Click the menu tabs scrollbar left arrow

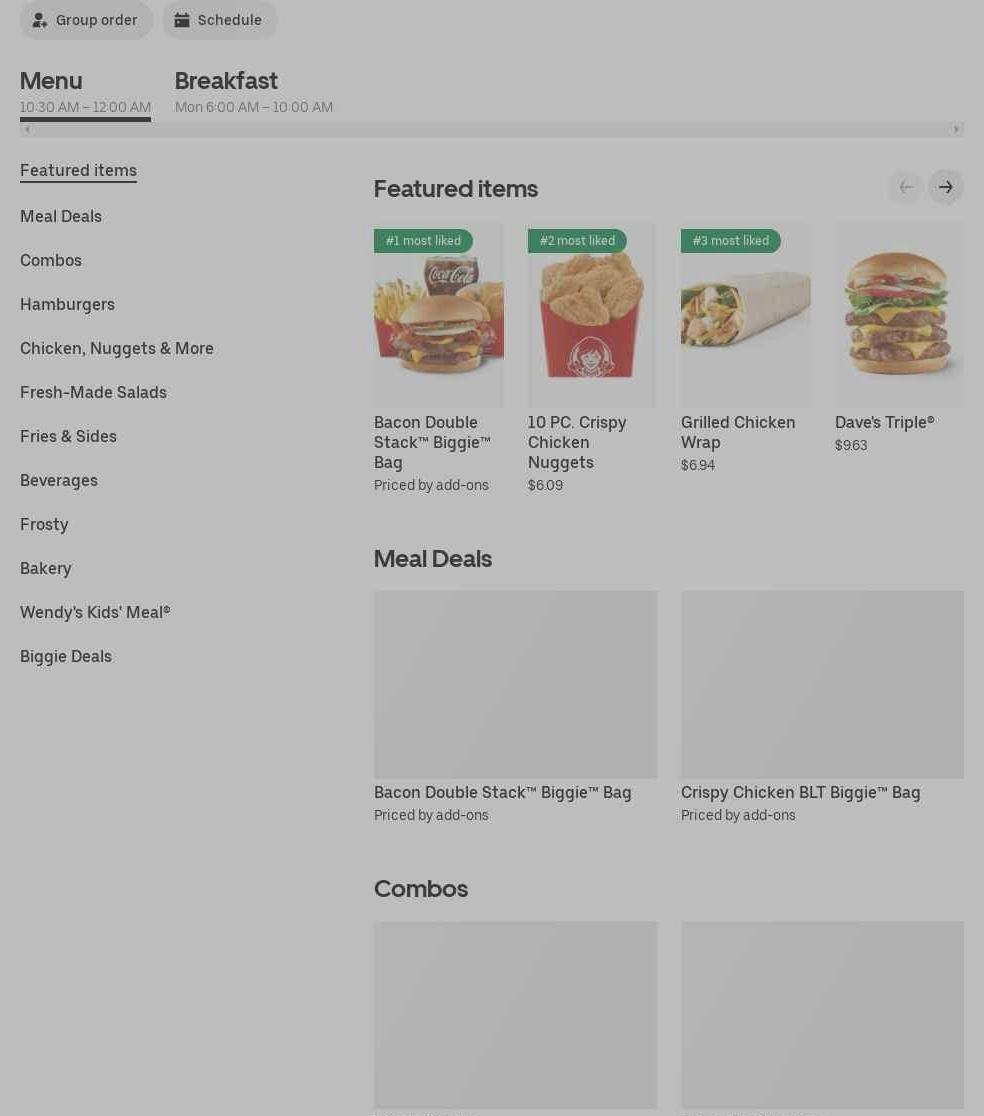click(27, 130)
